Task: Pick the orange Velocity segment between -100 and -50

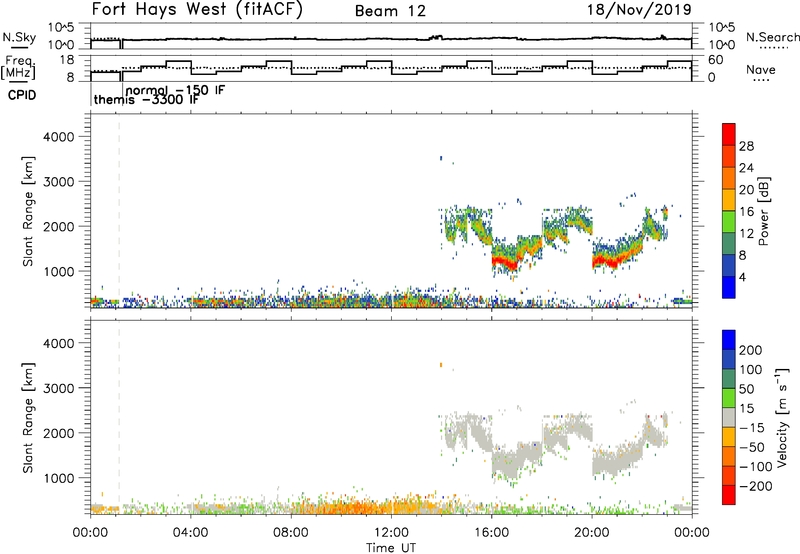Action: (729, 456)
